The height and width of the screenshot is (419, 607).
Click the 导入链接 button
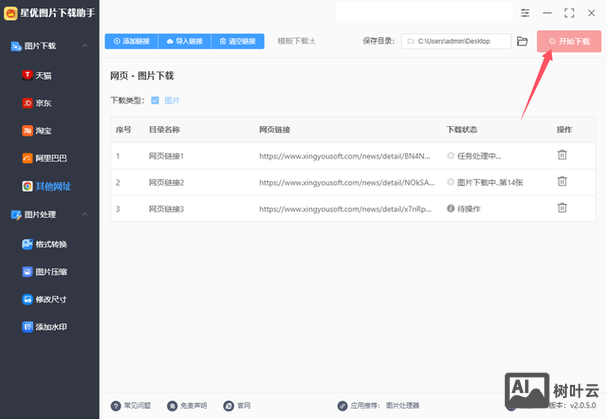point(185,41)
